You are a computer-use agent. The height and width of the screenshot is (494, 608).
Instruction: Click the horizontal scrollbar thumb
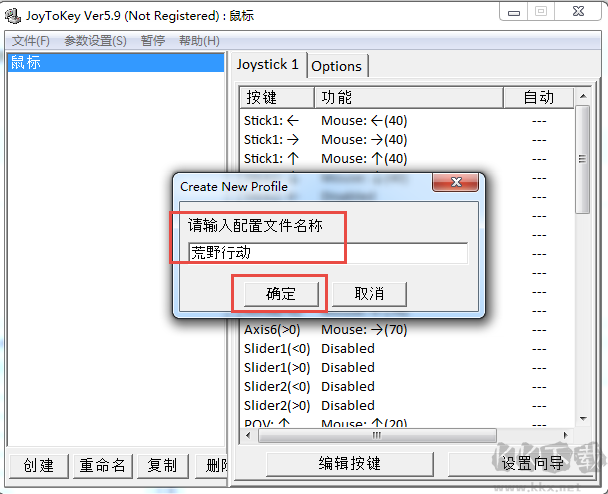tap(377, 435)
